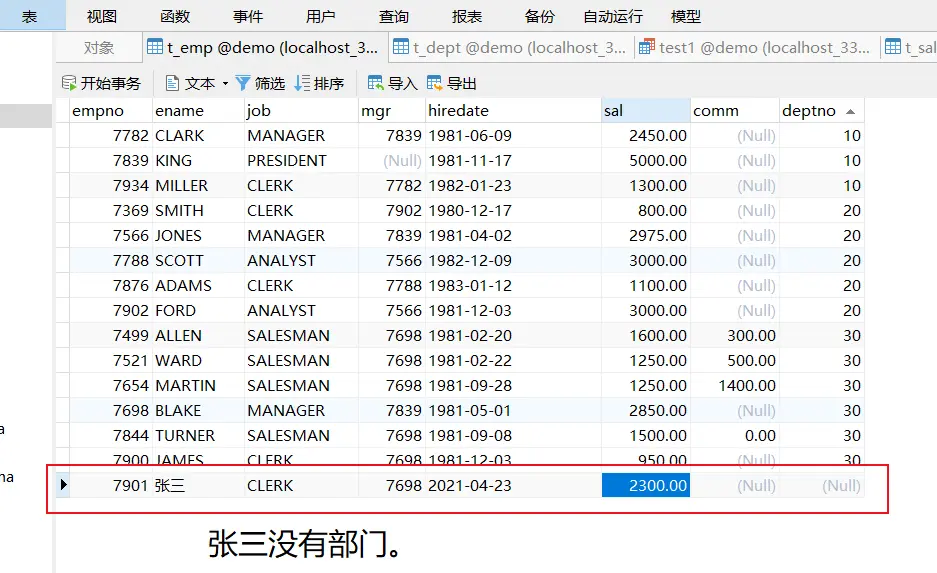
Task: Click the 导入 import icon
Action: pos(375,83)
